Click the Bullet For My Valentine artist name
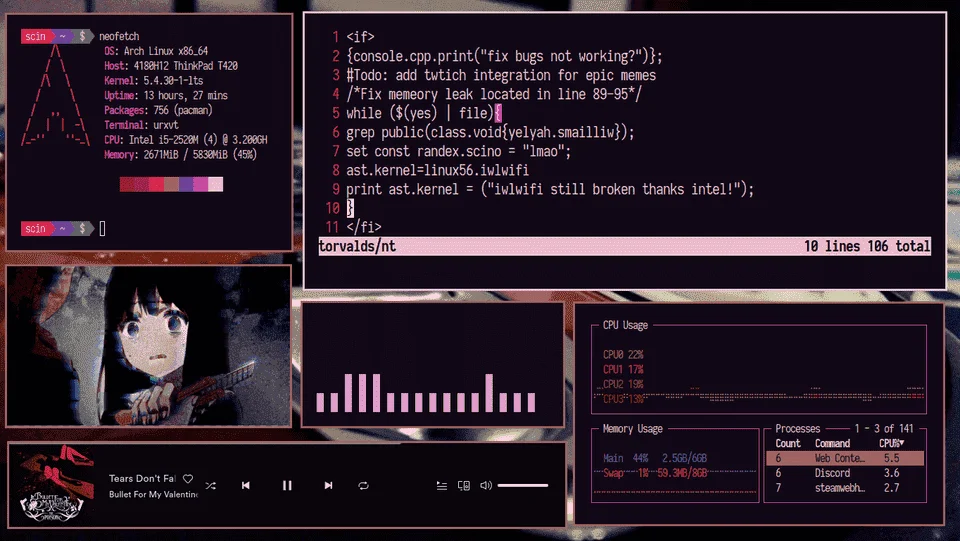 tap(153, 494)
